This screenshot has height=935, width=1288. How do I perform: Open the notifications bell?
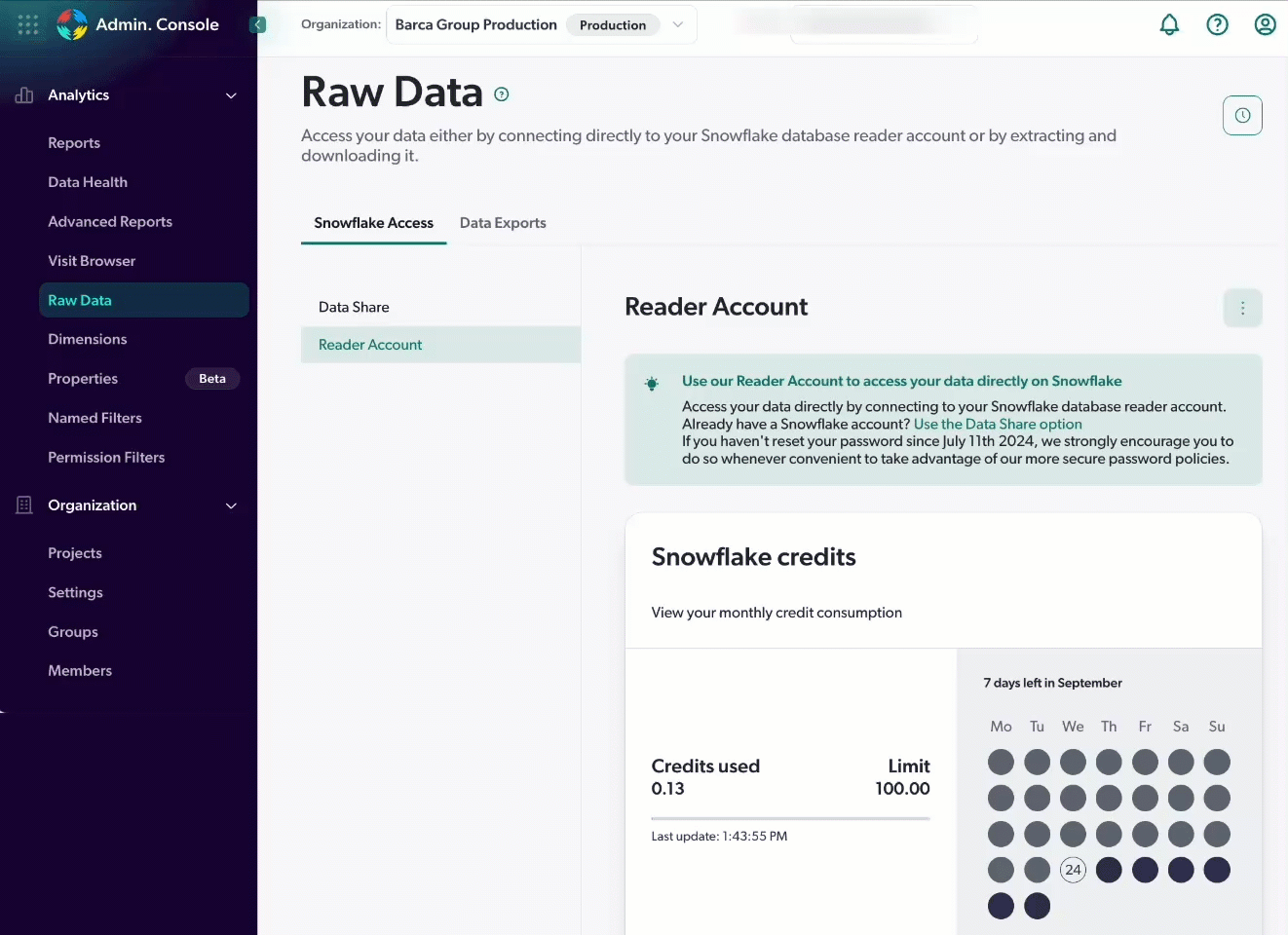click(x=1170, y=24)
